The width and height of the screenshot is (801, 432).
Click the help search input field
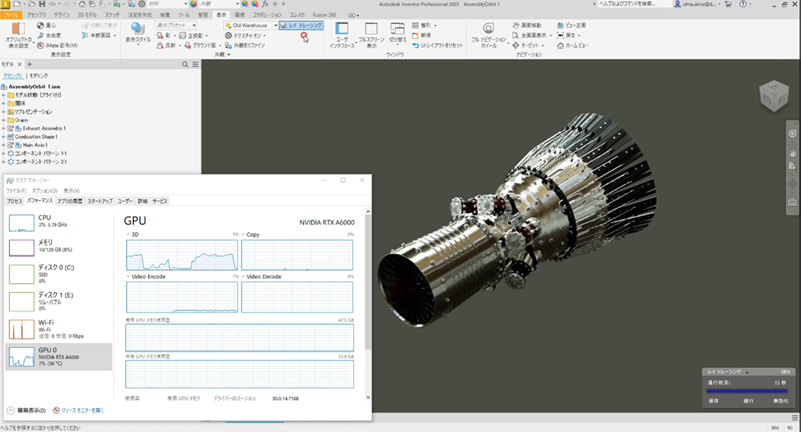(x=633, y=4)
